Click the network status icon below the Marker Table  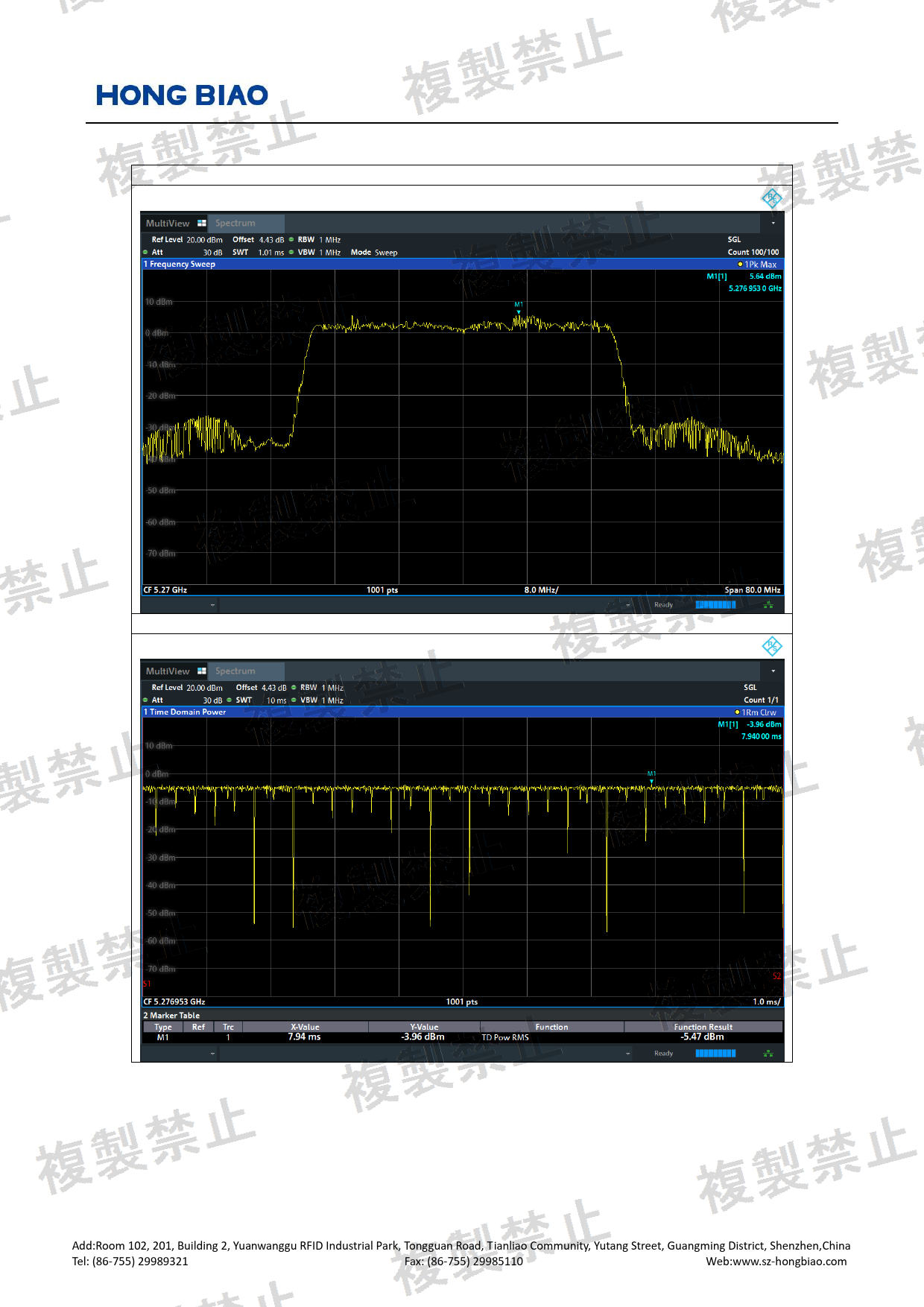[768, 1053]
